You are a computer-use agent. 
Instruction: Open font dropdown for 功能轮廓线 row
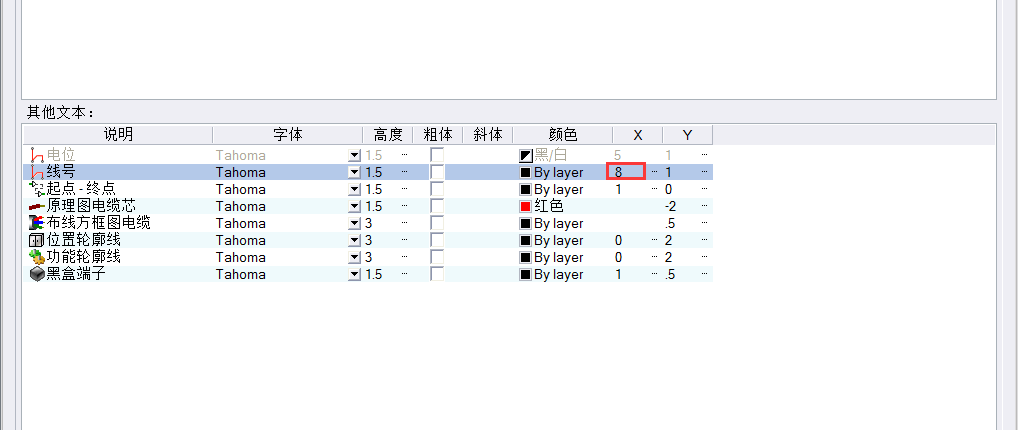tap(354, 257)
